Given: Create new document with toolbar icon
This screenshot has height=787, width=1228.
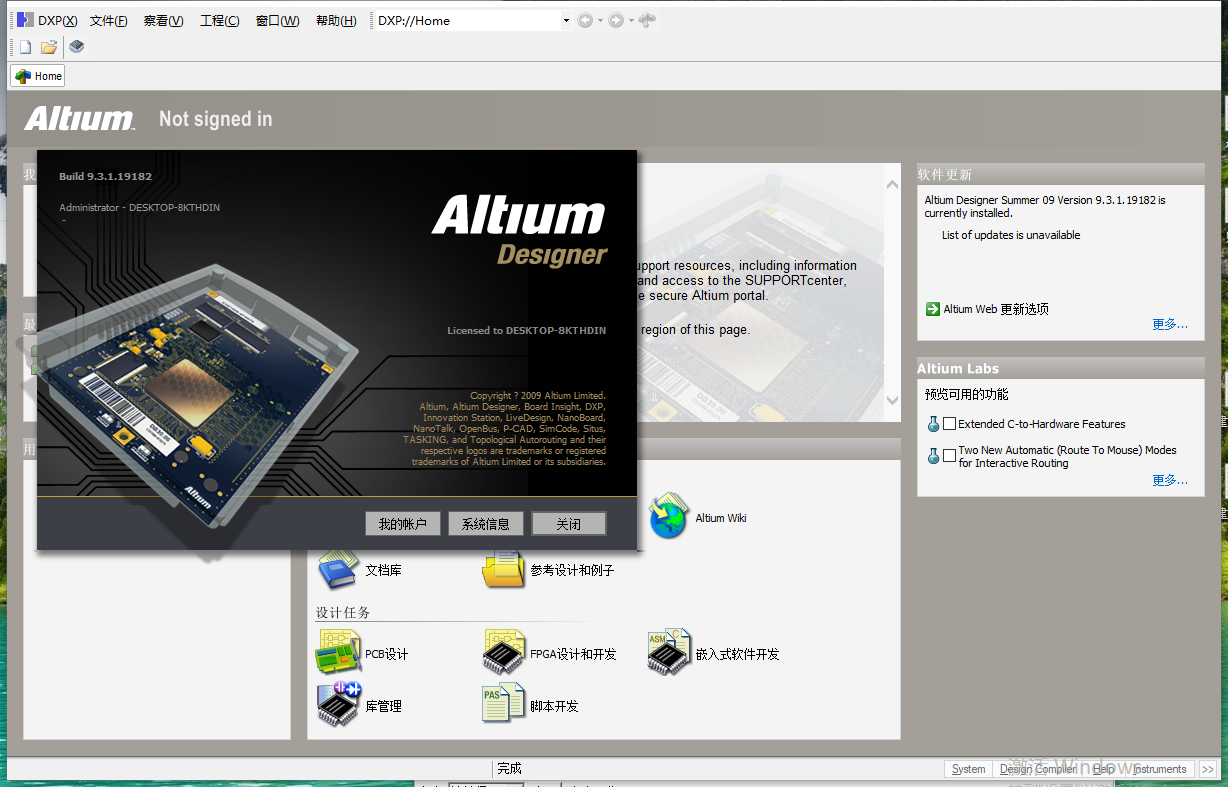Looking at the screenshot, I should [x=22, y=46].
